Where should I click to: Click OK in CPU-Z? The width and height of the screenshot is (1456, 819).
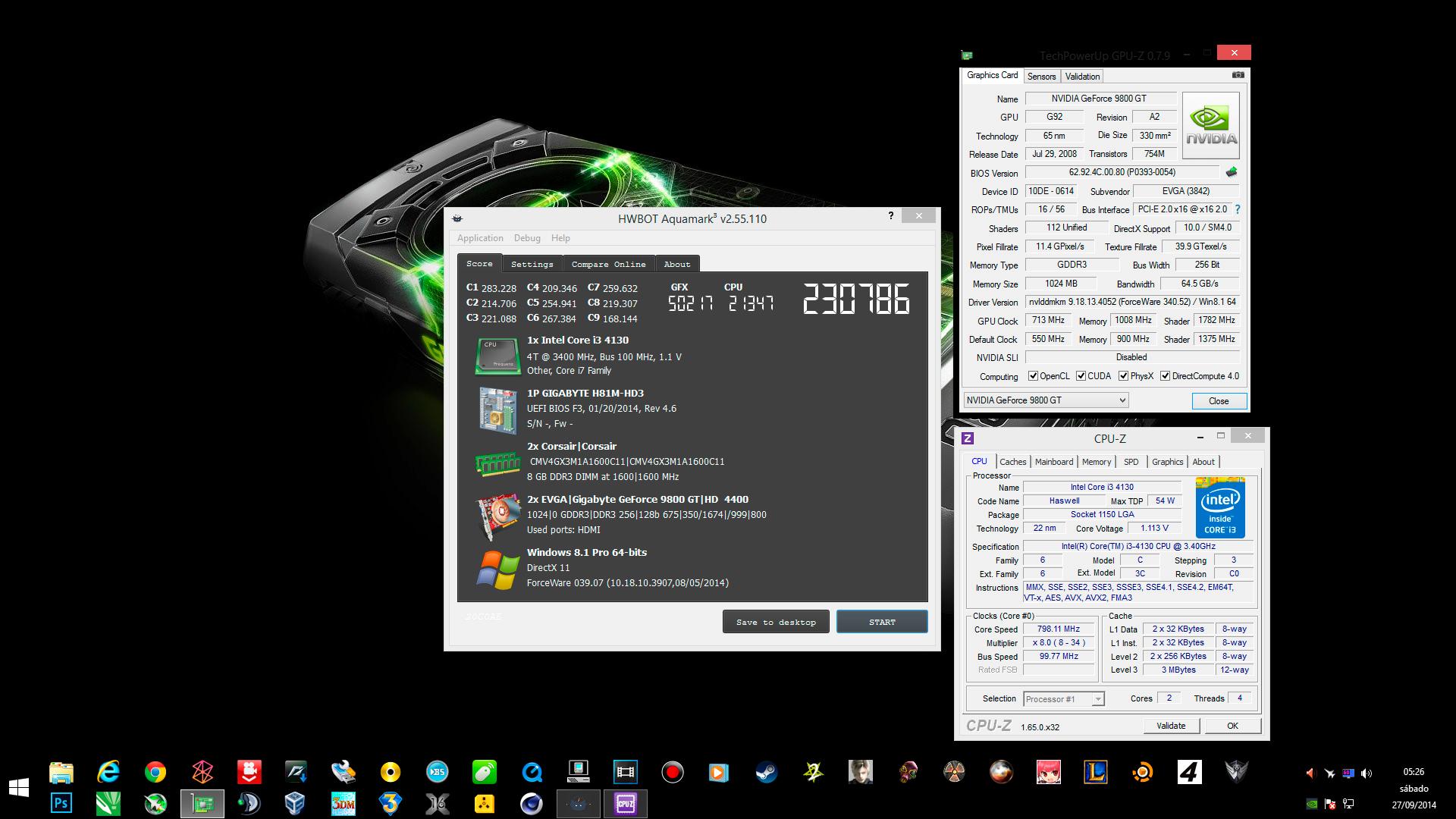coord(1232,726)
